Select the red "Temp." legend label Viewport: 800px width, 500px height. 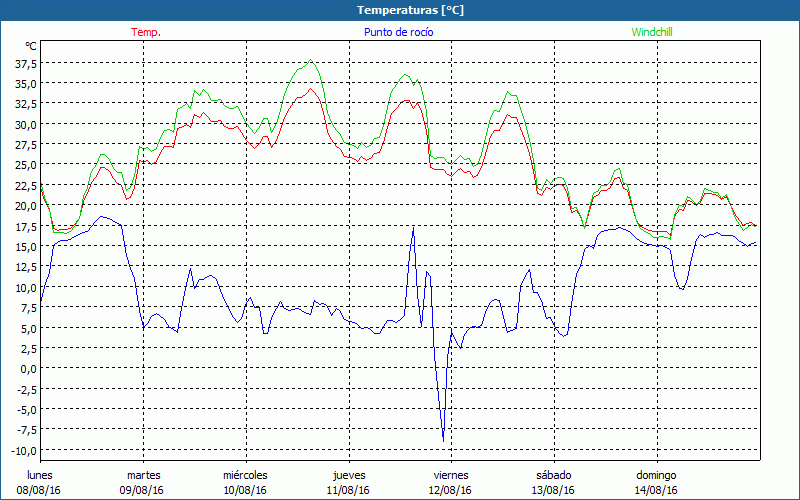pyautogui.click(x=146, y=32)
